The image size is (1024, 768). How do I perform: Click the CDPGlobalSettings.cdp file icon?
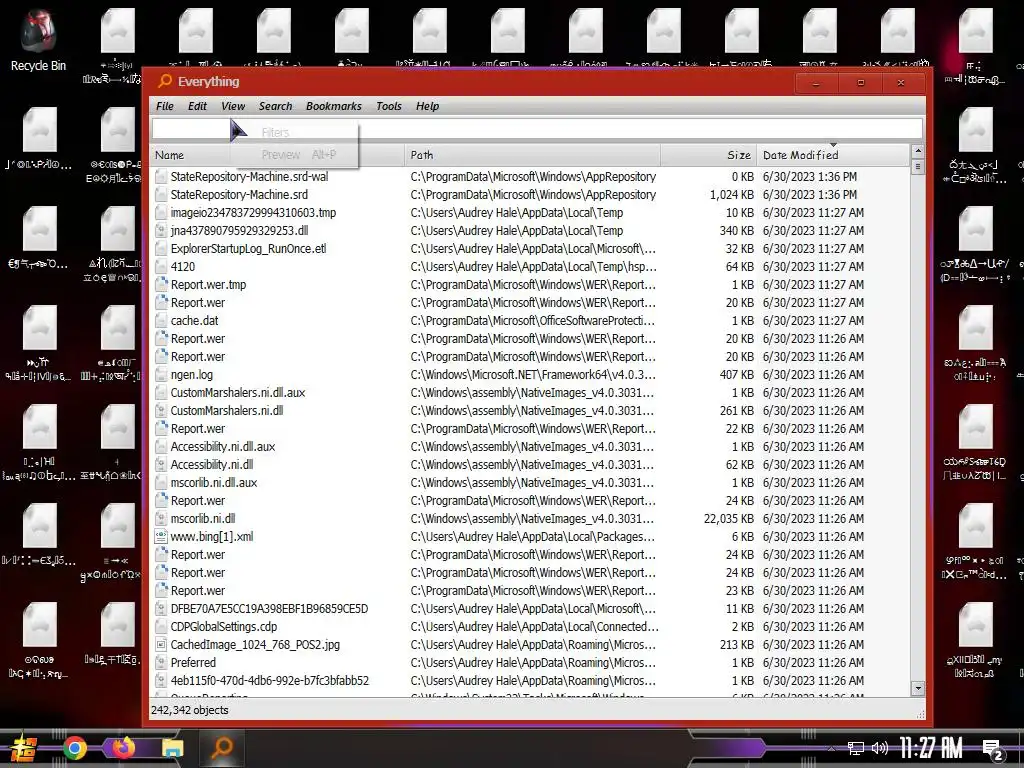161,626
